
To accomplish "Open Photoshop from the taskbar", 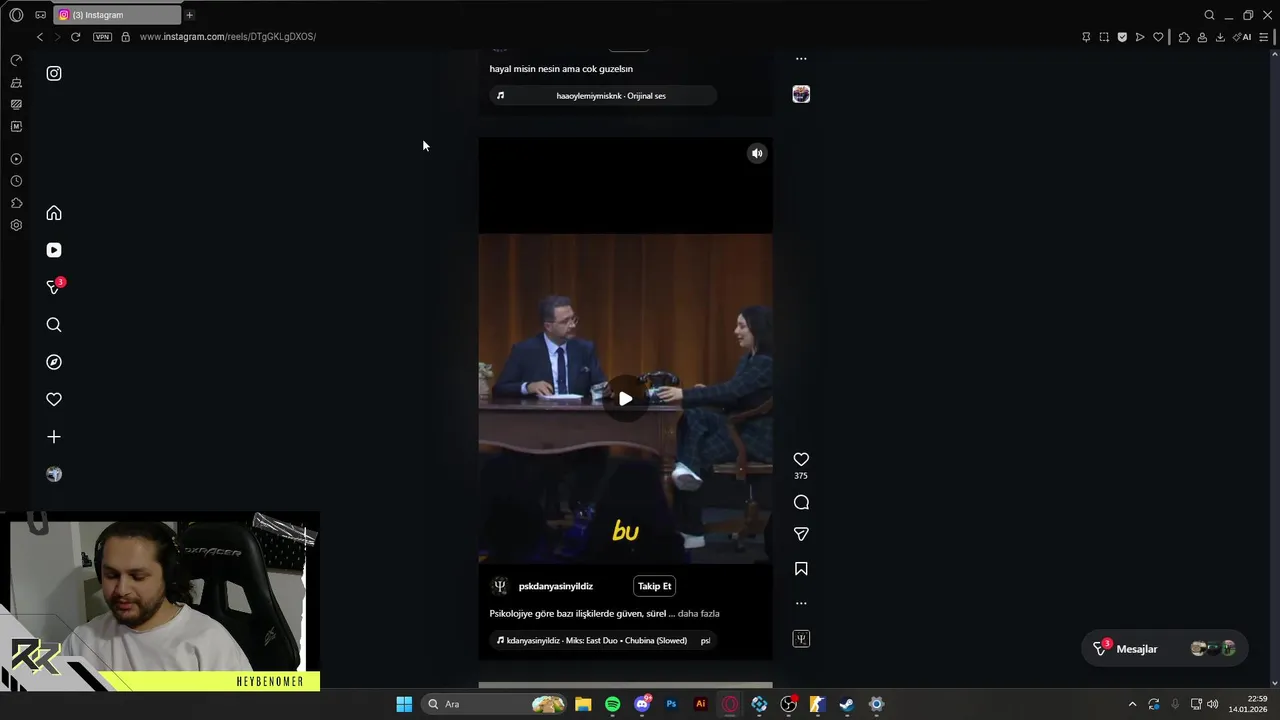I will coord(671,704).
